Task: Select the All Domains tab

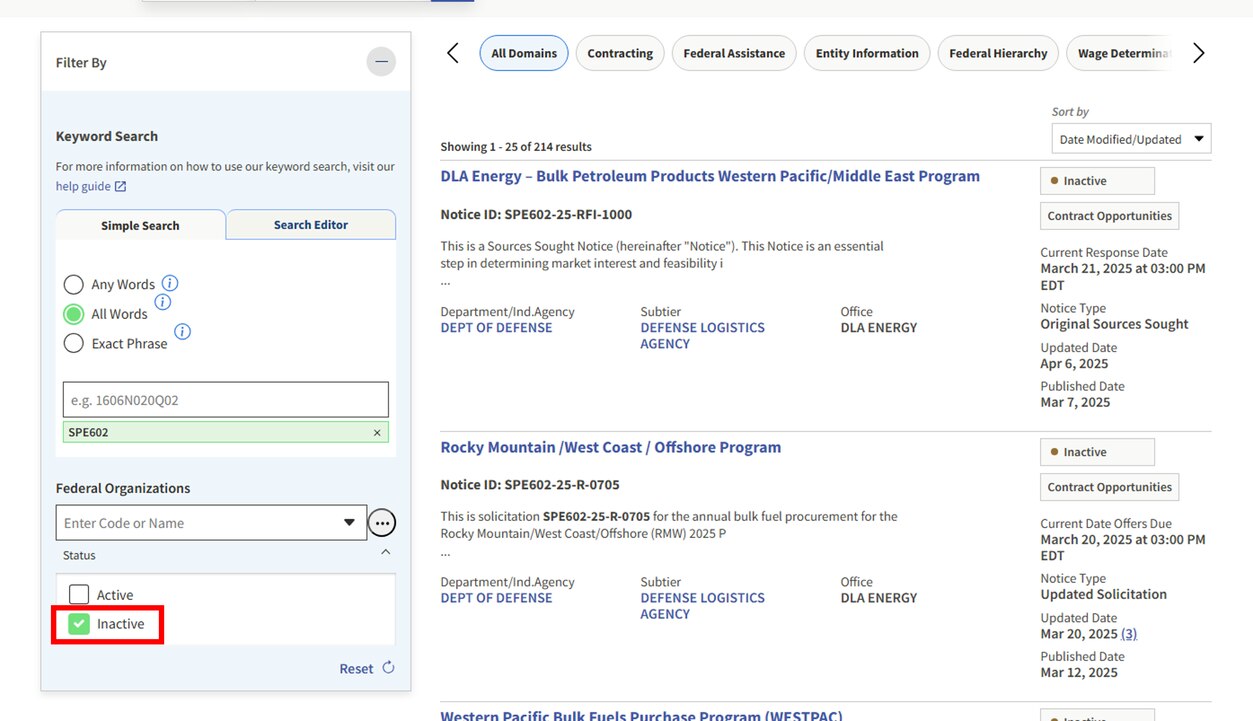Action: tap(524, 53)
